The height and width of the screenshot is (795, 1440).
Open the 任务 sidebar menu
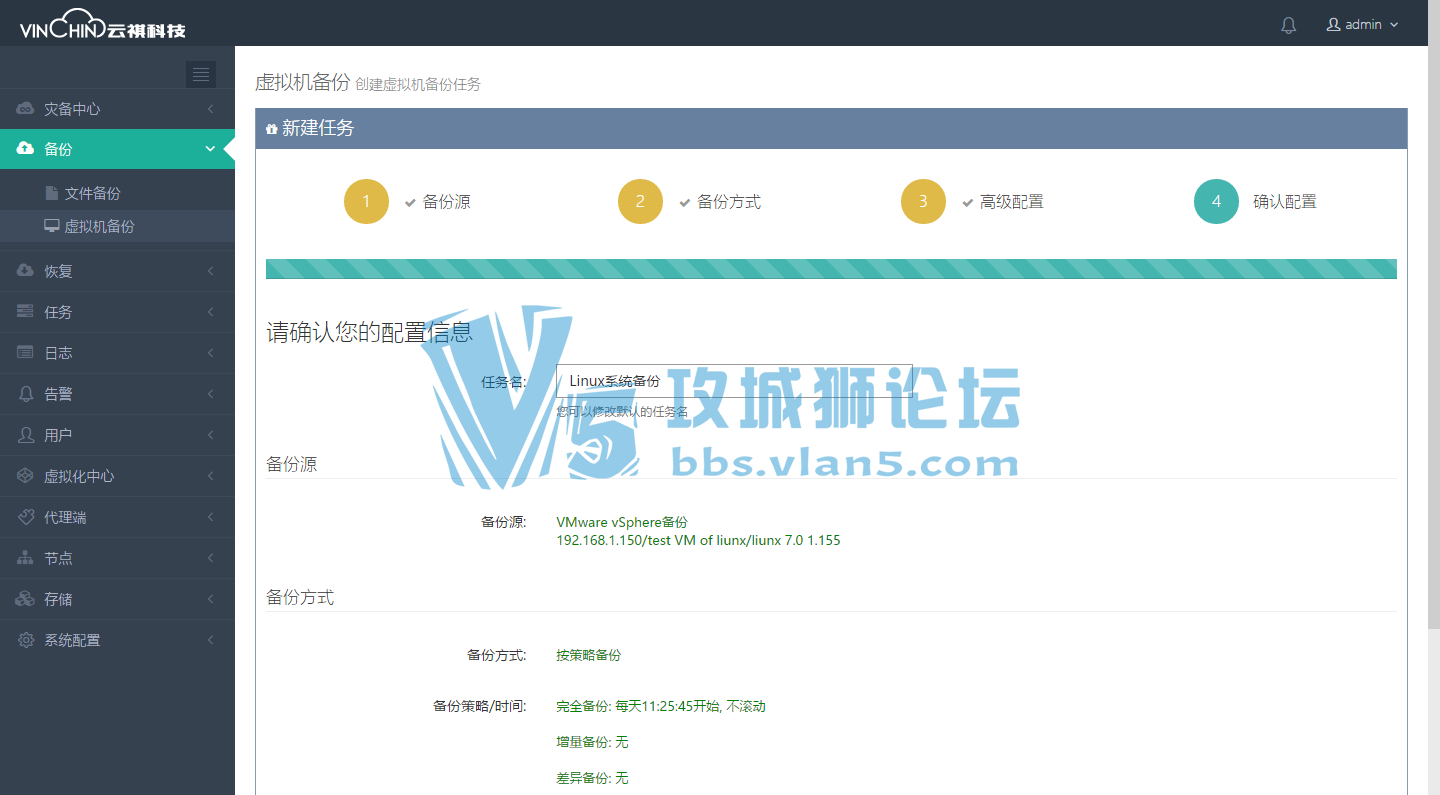tap(117, 312)
